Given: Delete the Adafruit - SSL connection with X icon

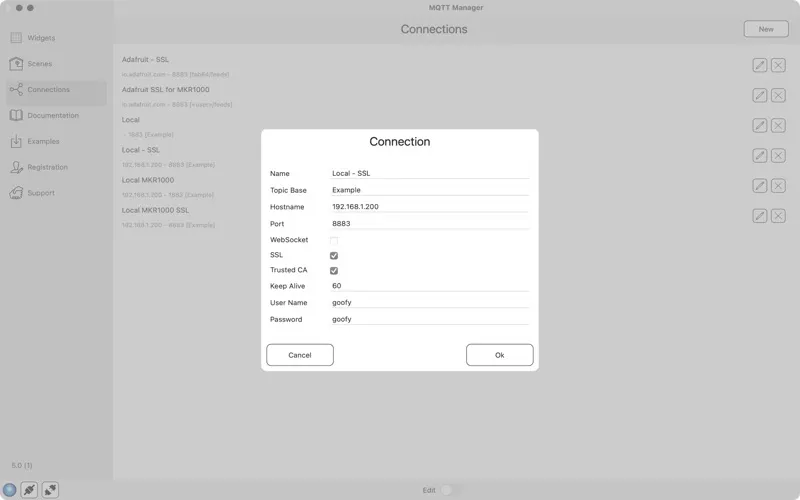Looking at the screenshot, I should coord(778,65).
